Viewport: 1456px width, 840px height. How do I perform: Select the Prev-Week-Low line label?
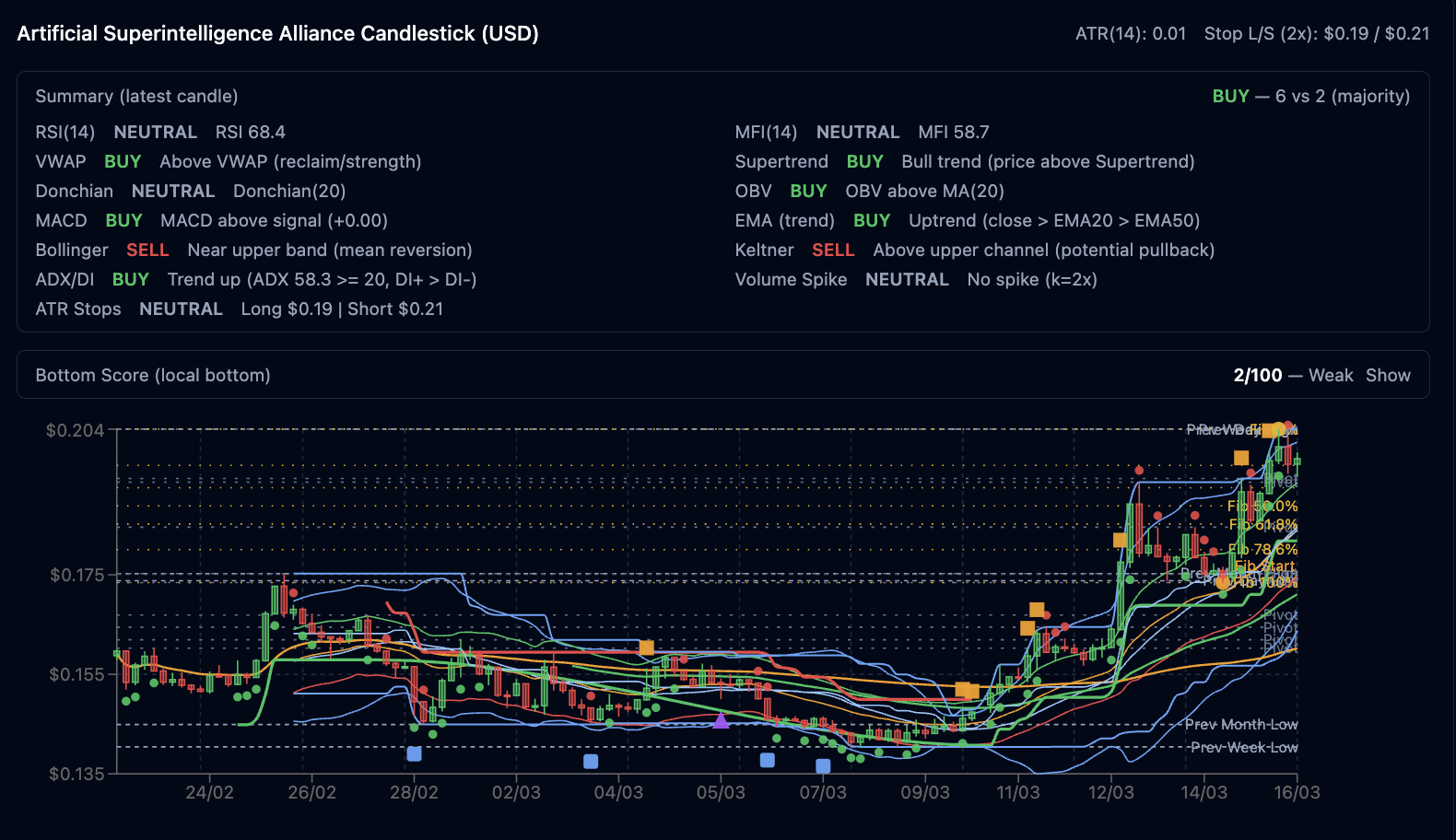pos(1243,747)
